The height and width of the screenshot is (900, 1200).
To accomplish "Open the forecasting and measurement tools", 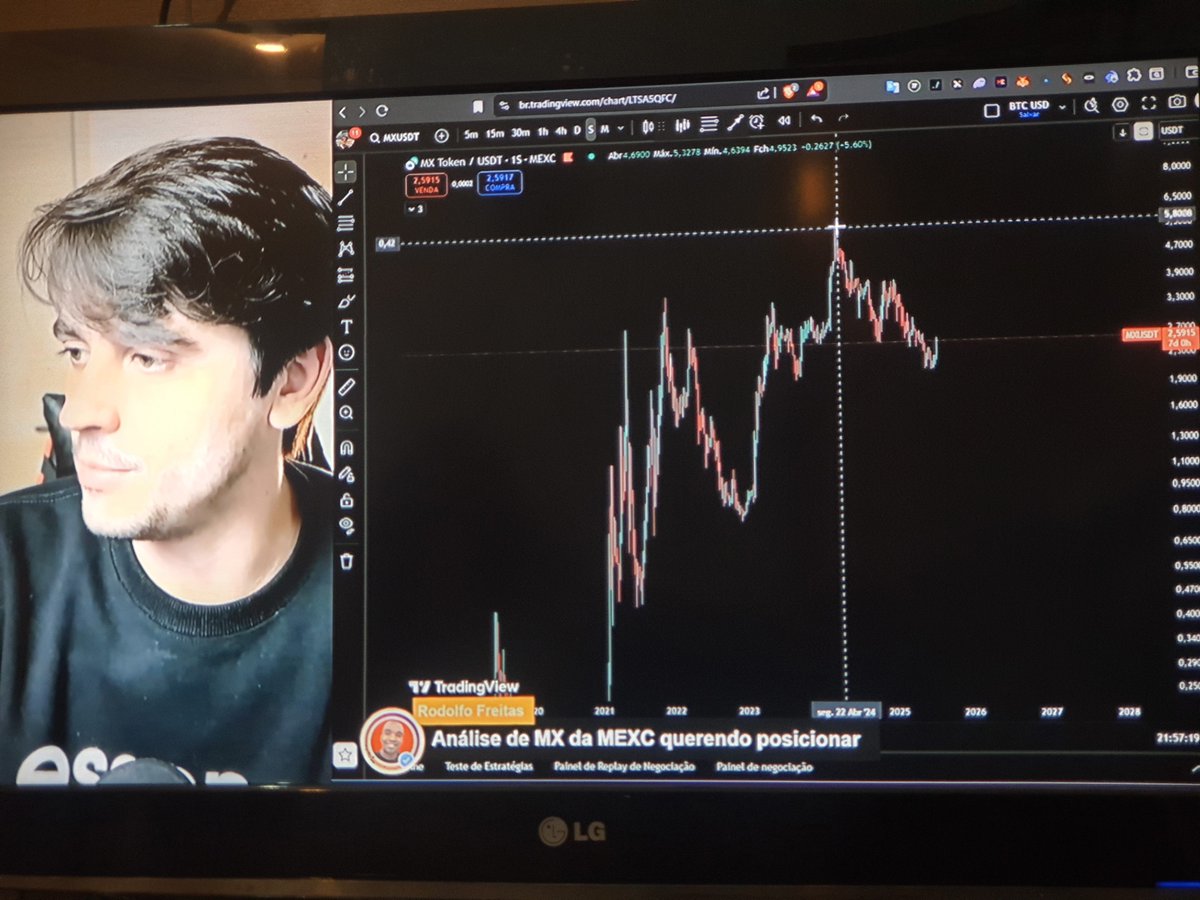I will 346,275.
